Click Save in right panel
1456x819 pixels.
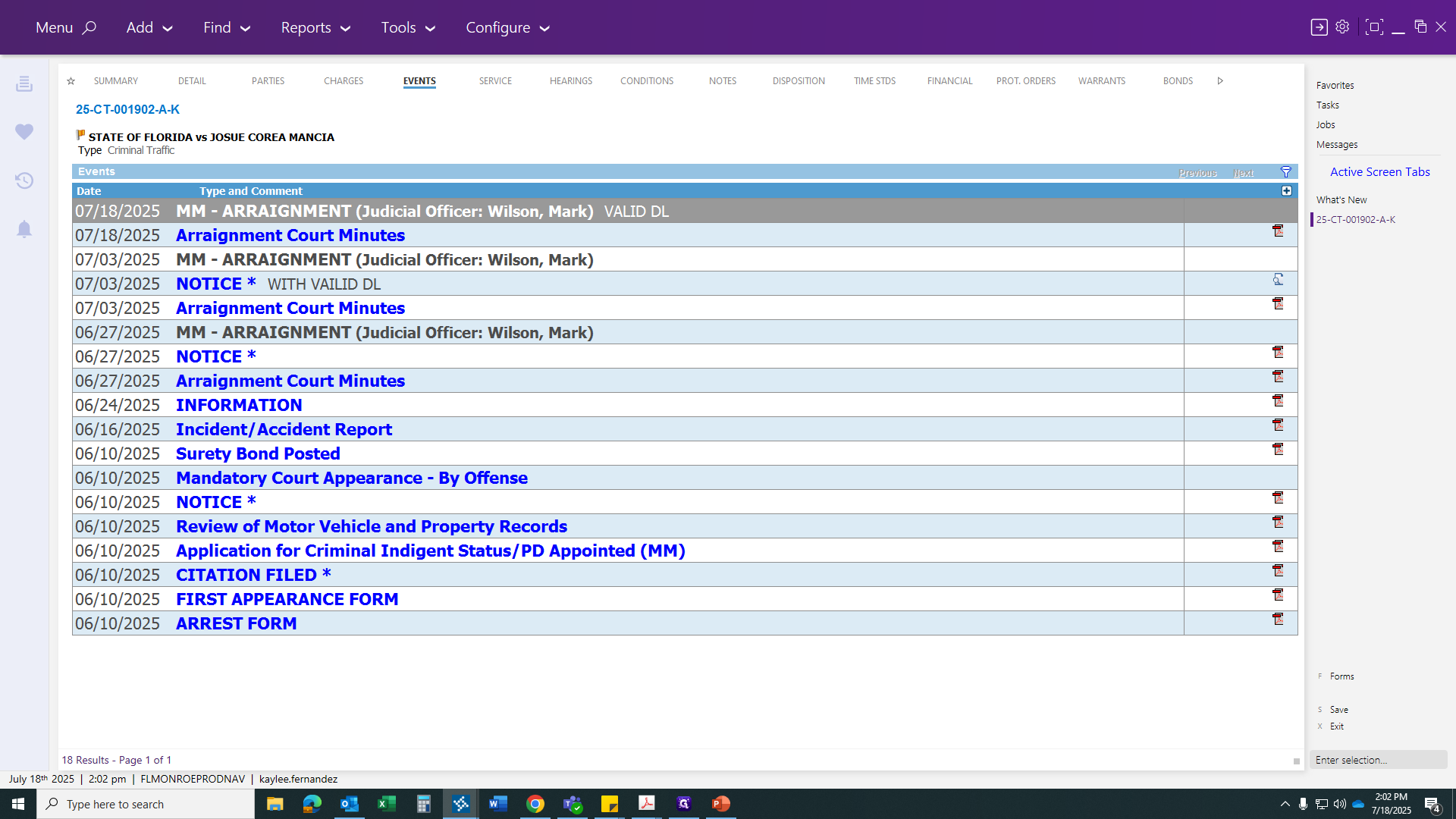pos(1338,710)
